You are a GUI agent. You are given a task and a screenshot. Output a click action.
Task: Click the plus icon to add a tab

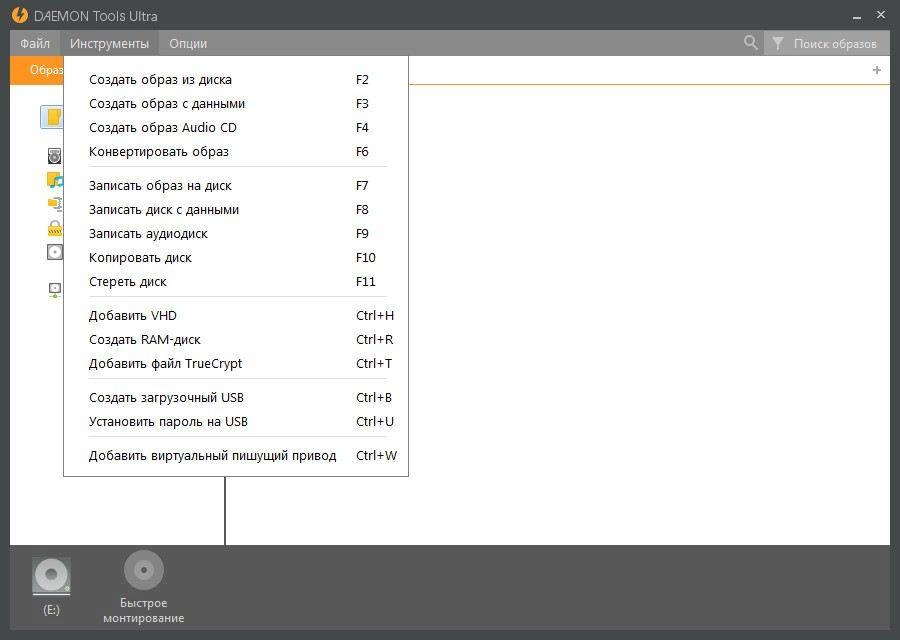(x=876, y=70)
